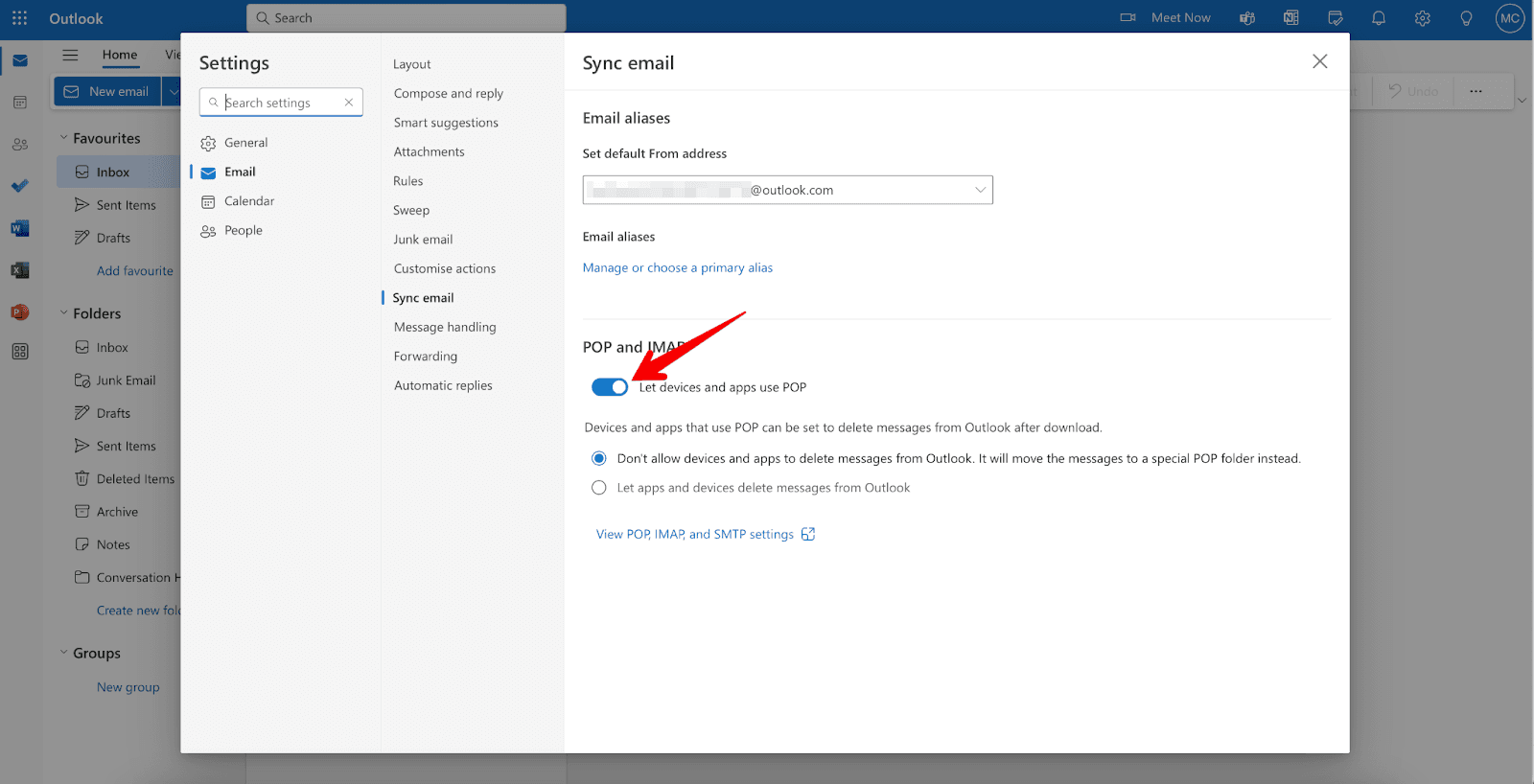
Task: Click the Meet Now video icon
Action: tap(1128, 18)
